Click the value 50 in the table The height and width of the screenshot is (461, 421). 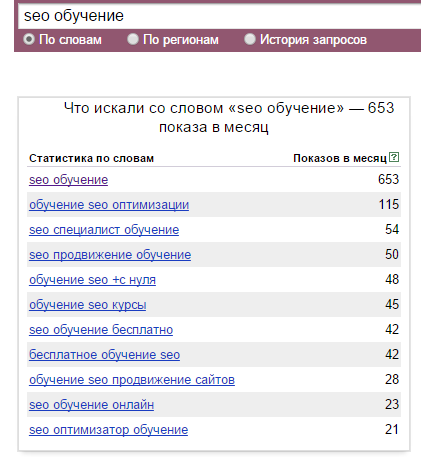(392, 254)
